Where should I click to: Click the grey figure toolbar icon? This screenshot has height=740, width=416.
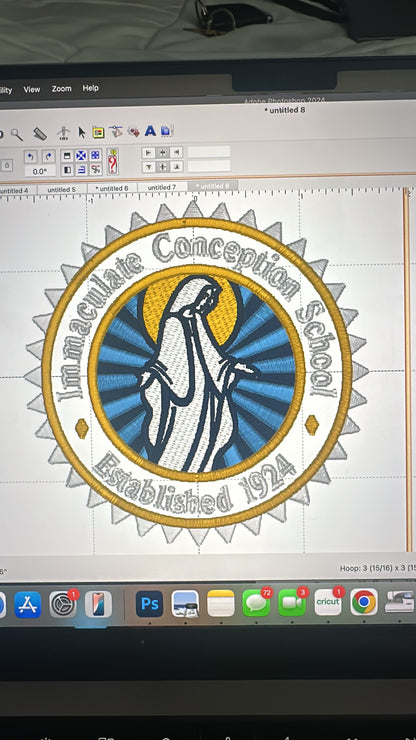click(64, 133)
